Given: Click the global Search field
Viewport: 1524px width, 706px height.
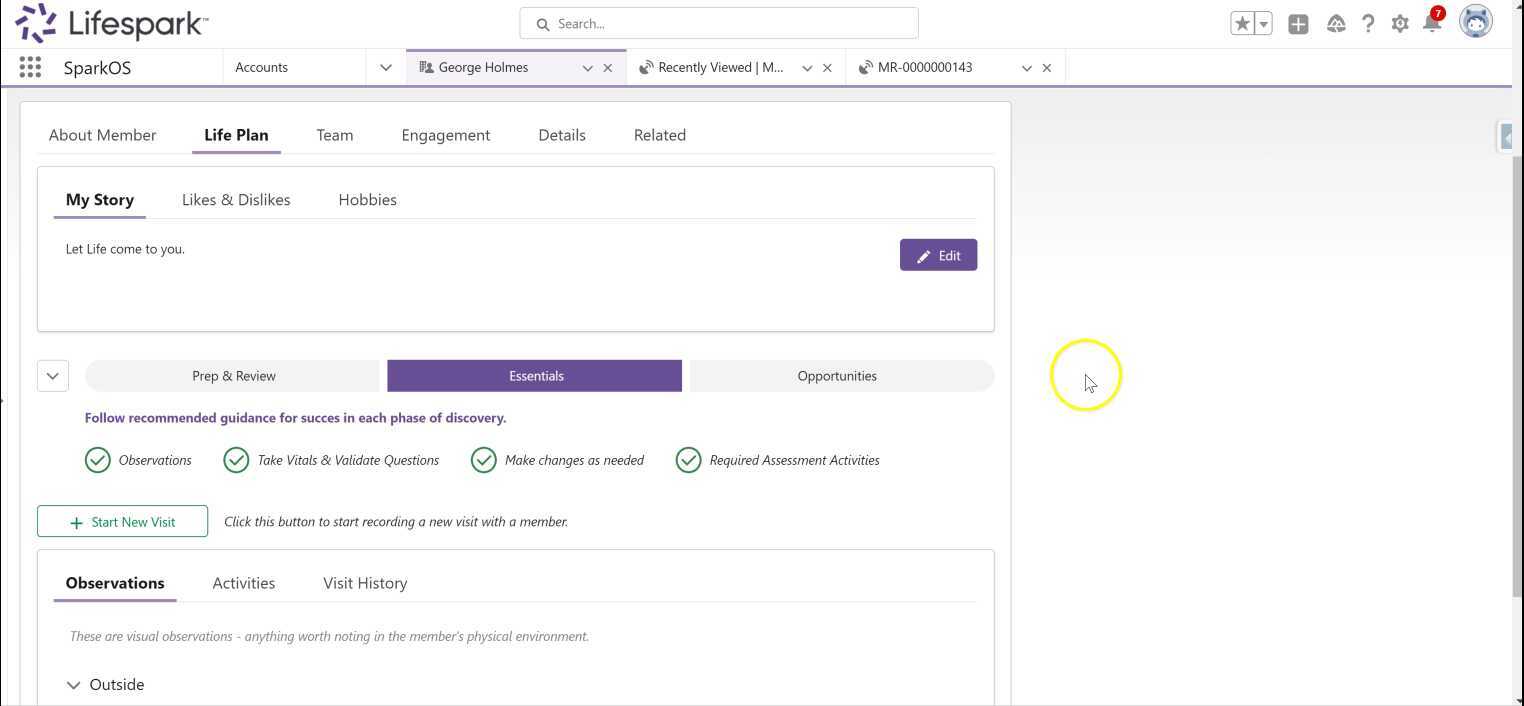Looking at the screenshot, I should [x=718, y=24].
